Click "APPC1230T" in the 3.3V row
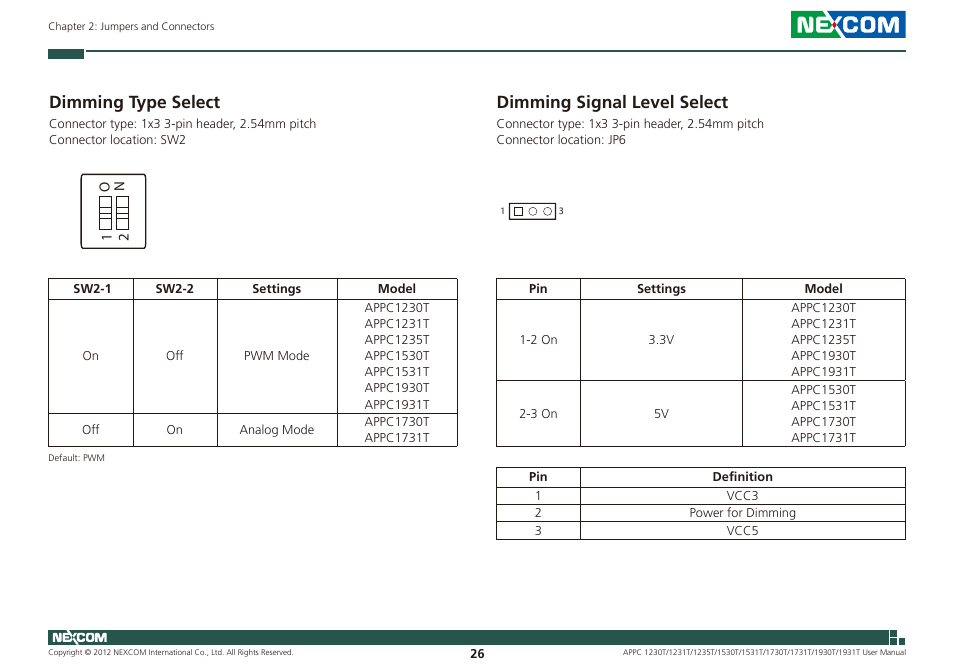 point(823,308)
